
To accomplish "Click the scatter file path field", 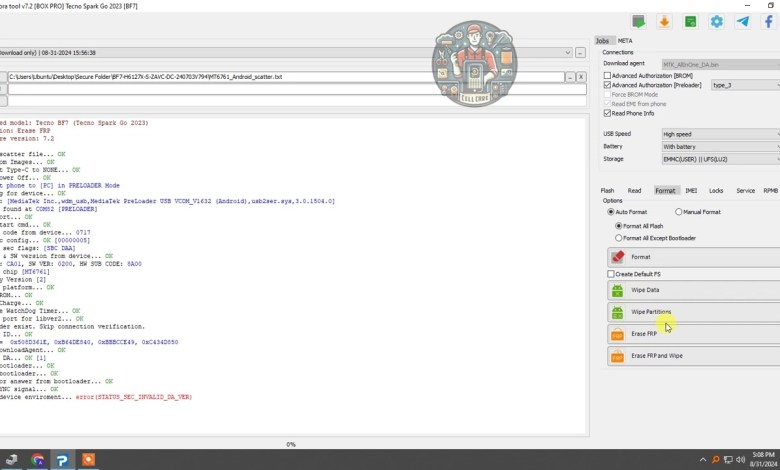I will point(285,77).
